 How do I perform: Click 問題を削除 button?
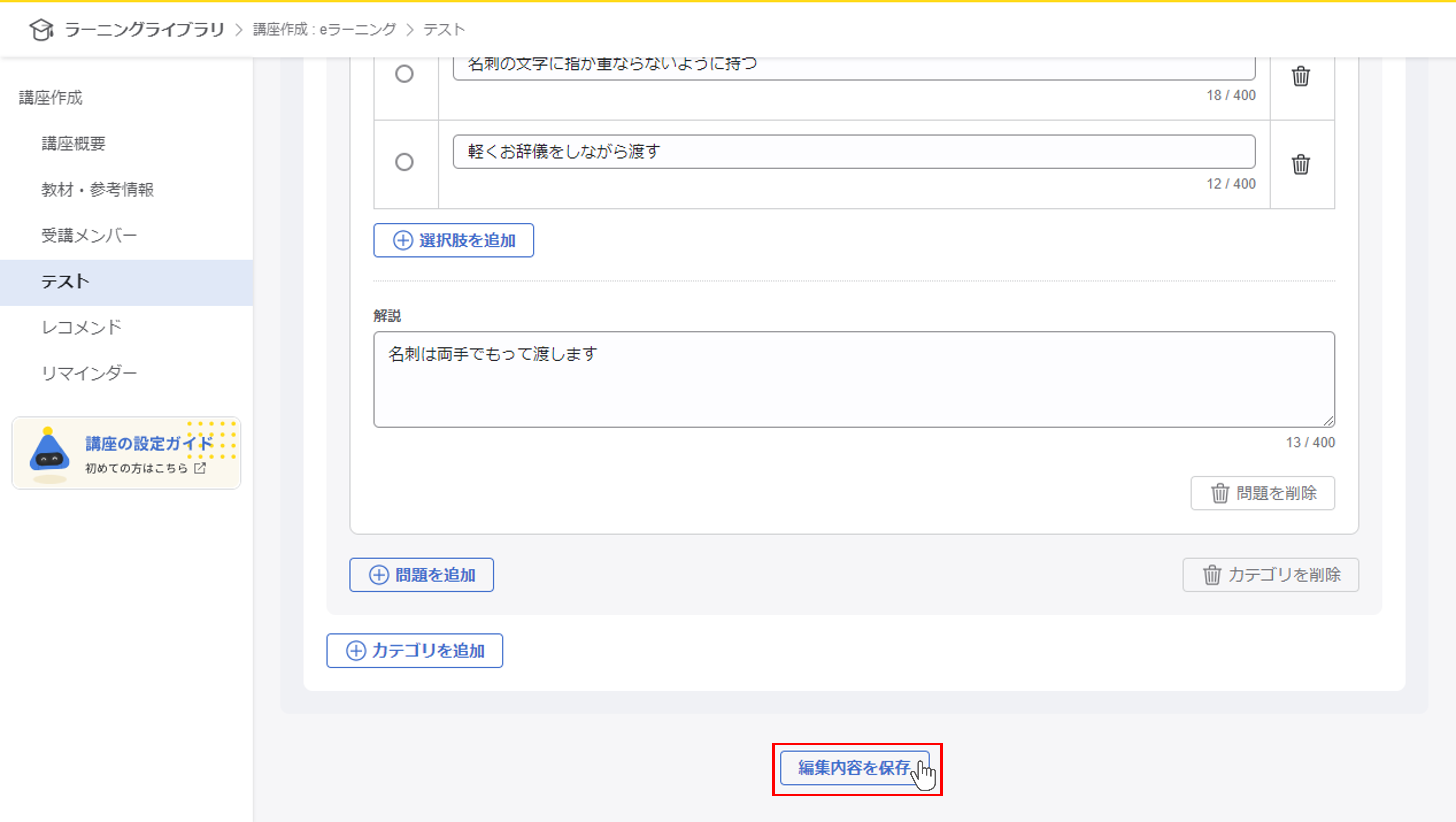click(1263, 493)
